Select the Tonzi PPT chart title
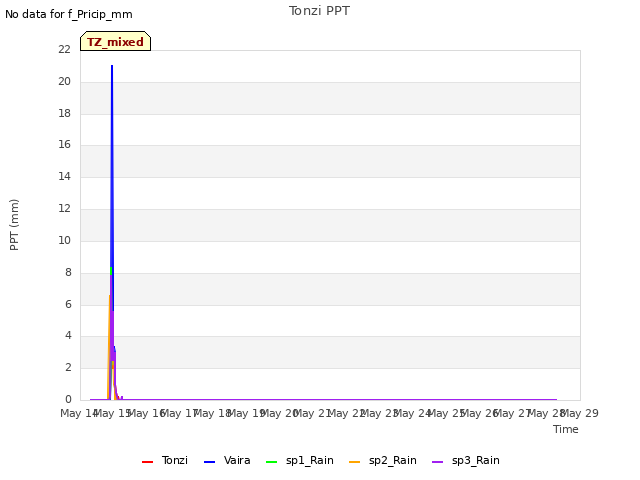 click(x=319, y=11)
